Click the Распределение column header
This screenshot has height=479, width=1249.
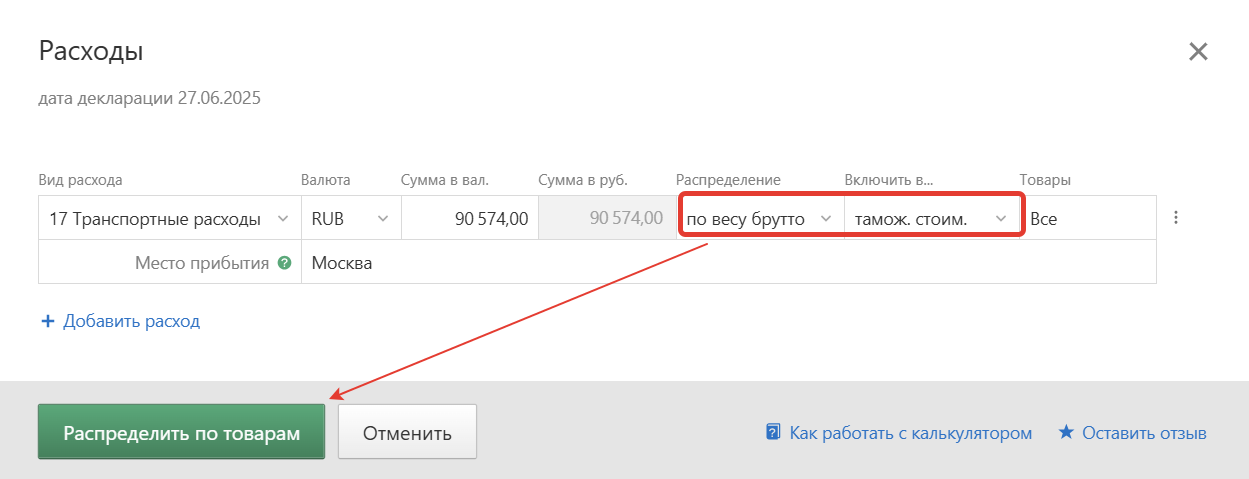[x=728, y=180]
